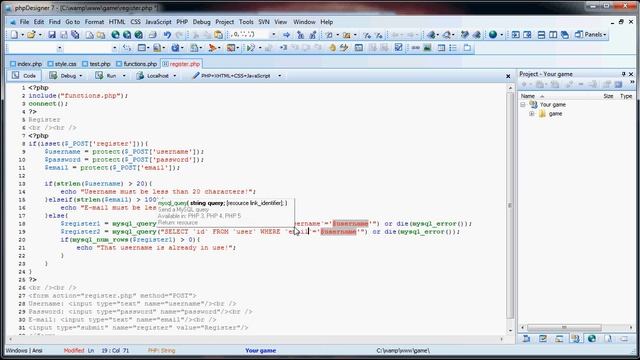Click the first icon in bottom panel tab strip

(526, 338)
